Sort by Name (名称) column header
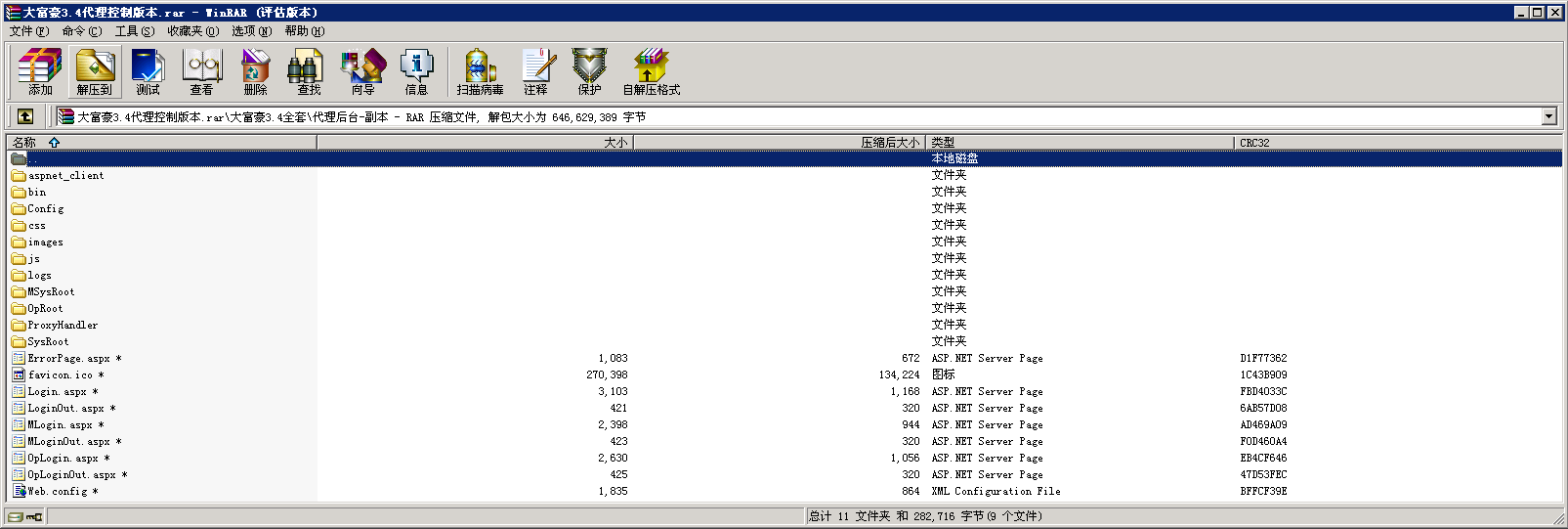Viewport: 1568px width, 529px height. tap(24, 143)
